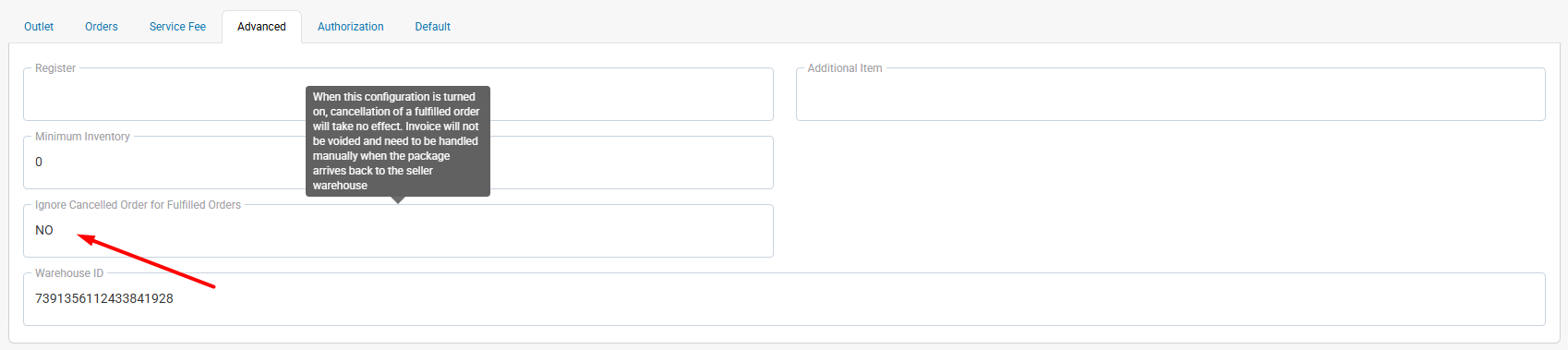Go to the Service Fee tab
The image size is (1568, 350).
pyautogui.click(x=177, y=27)
